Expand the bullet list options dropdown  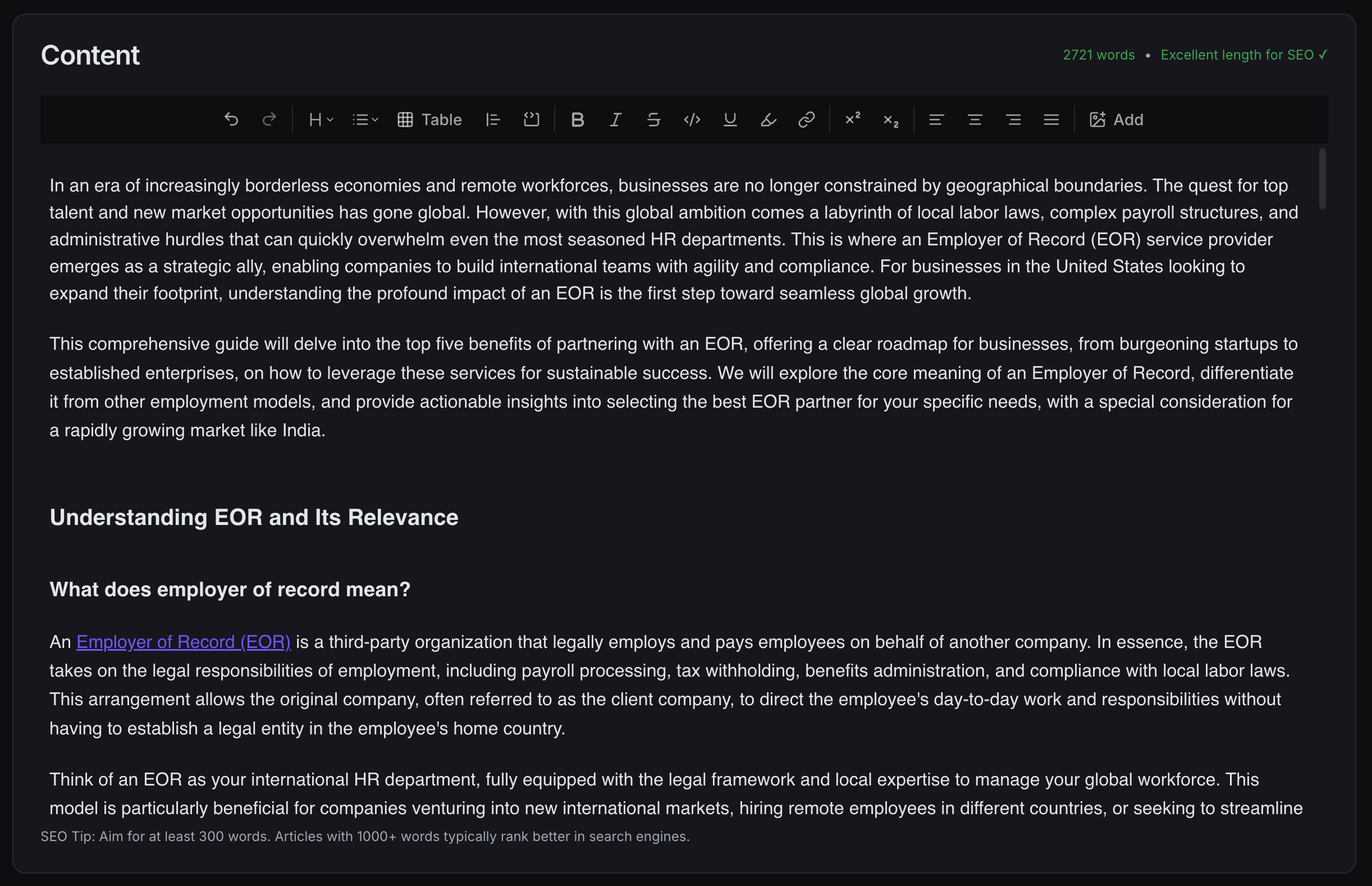365,120
